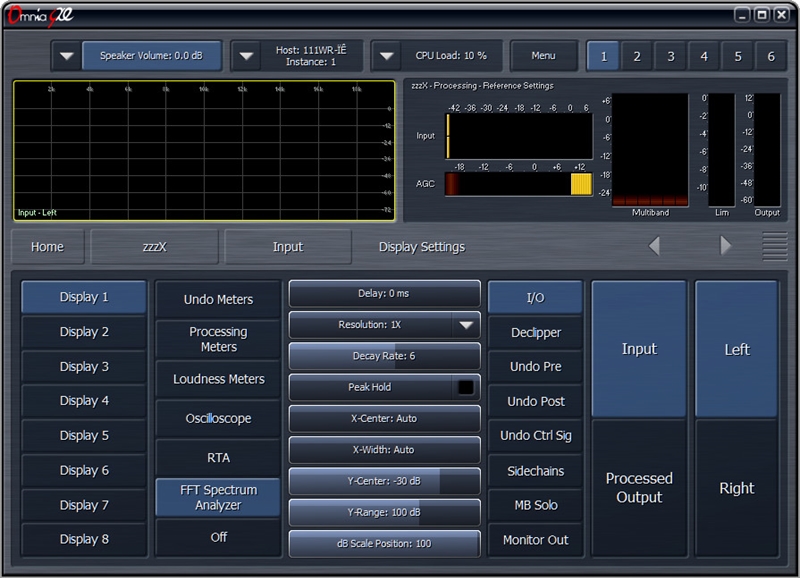This screenshot has width=800, height=578.
Task: Go to Home in breadcrumb
Action: (x=47, y=247)
